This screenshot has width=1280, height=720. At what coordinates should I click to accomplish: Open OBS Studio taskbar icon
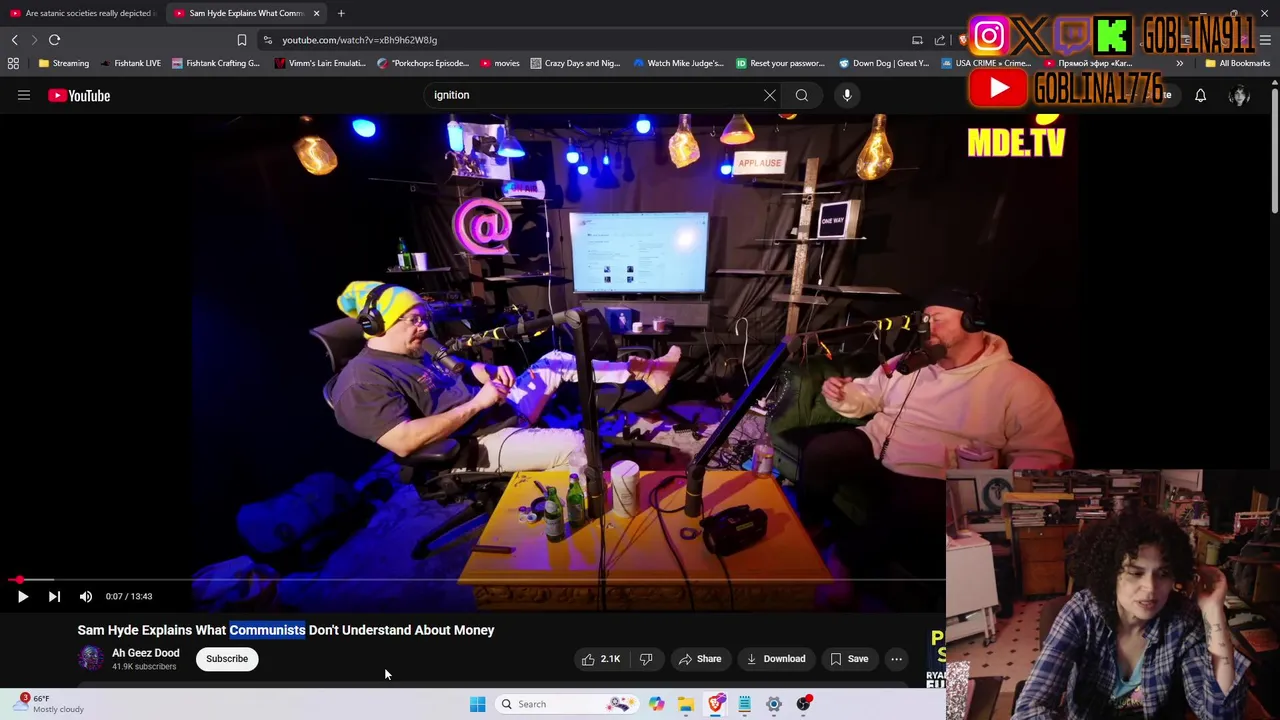click(x=803, y=704)
